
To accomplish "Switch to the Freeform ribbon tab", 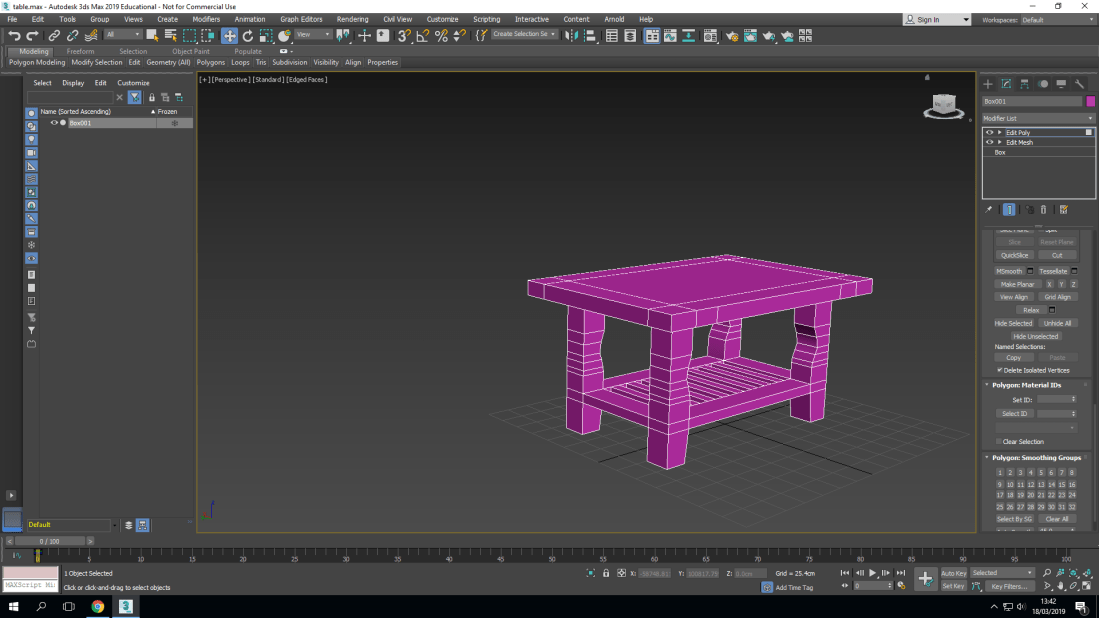I will pos(80,51).
